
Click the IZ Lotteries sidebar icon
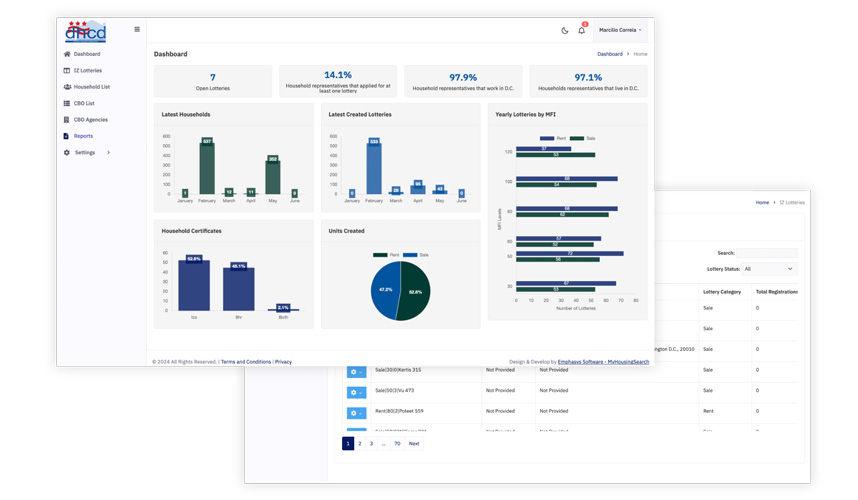point(67,71)
